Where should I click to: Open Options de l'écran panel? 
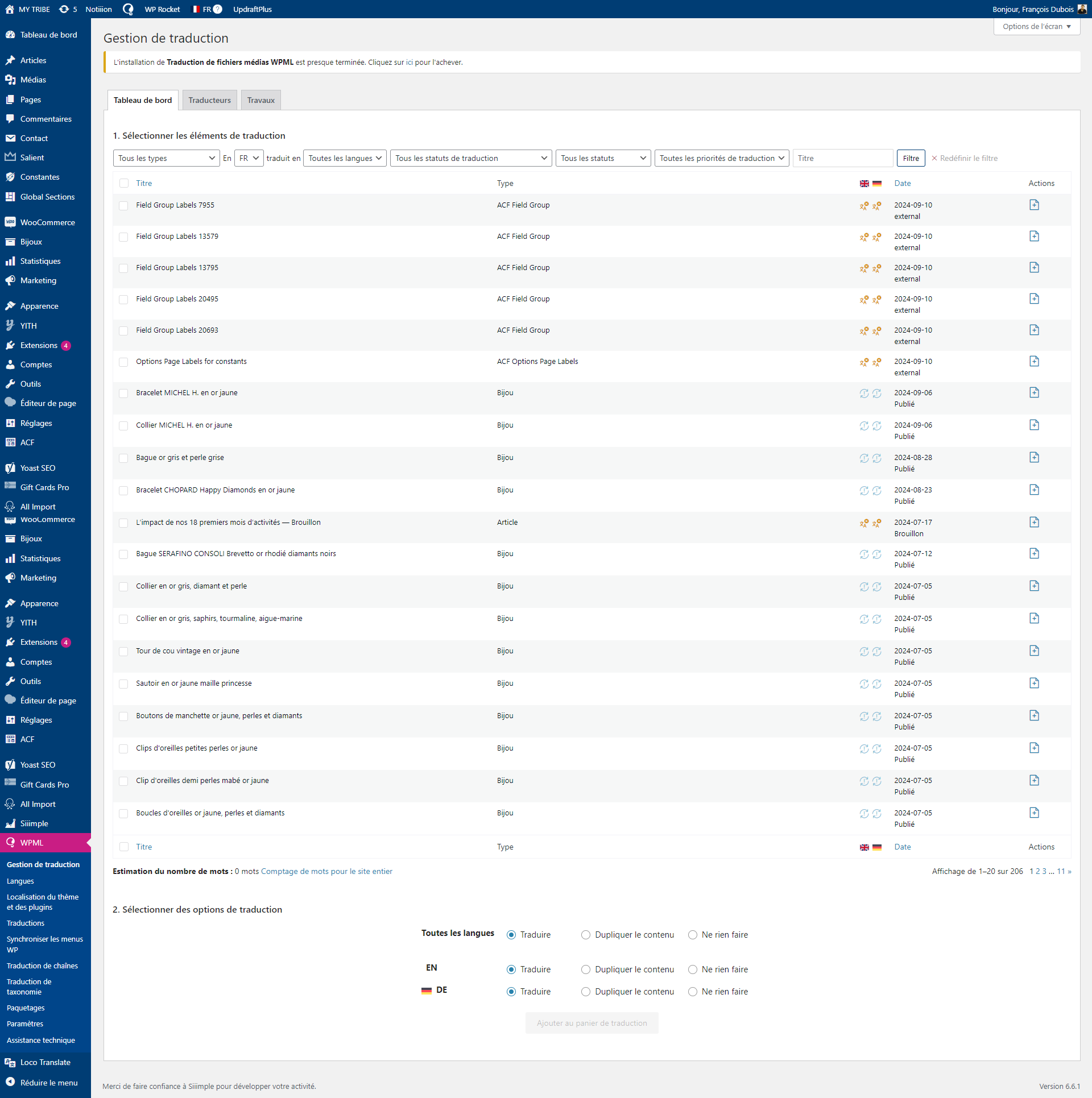[x=1036, y=27]
